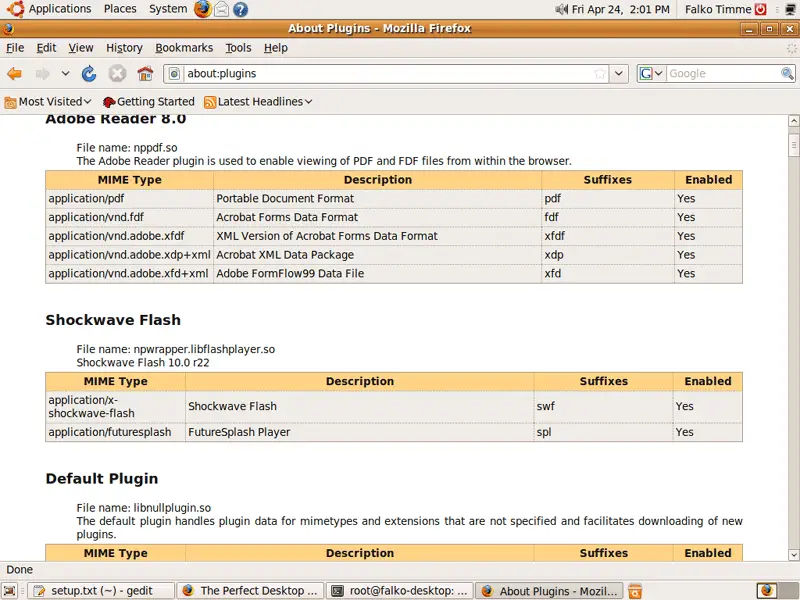The height and width of the screenshot is (600, 800).
Task: Launch the mail client panel icon
Action: tap(221, 9)
